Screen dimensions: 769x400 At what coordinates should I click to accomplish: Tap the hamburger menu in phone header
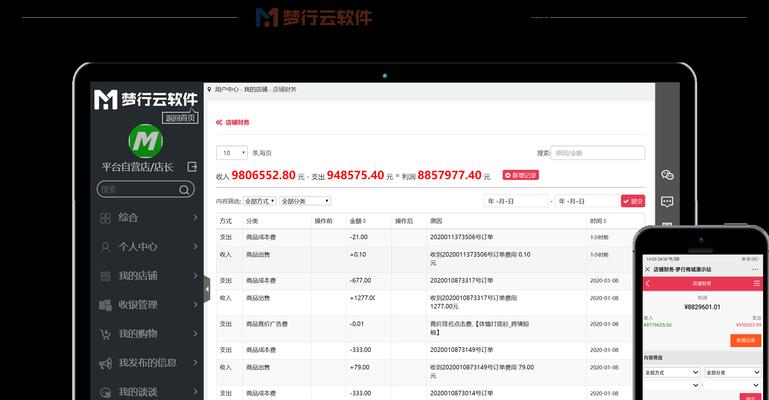pos(757,283)
